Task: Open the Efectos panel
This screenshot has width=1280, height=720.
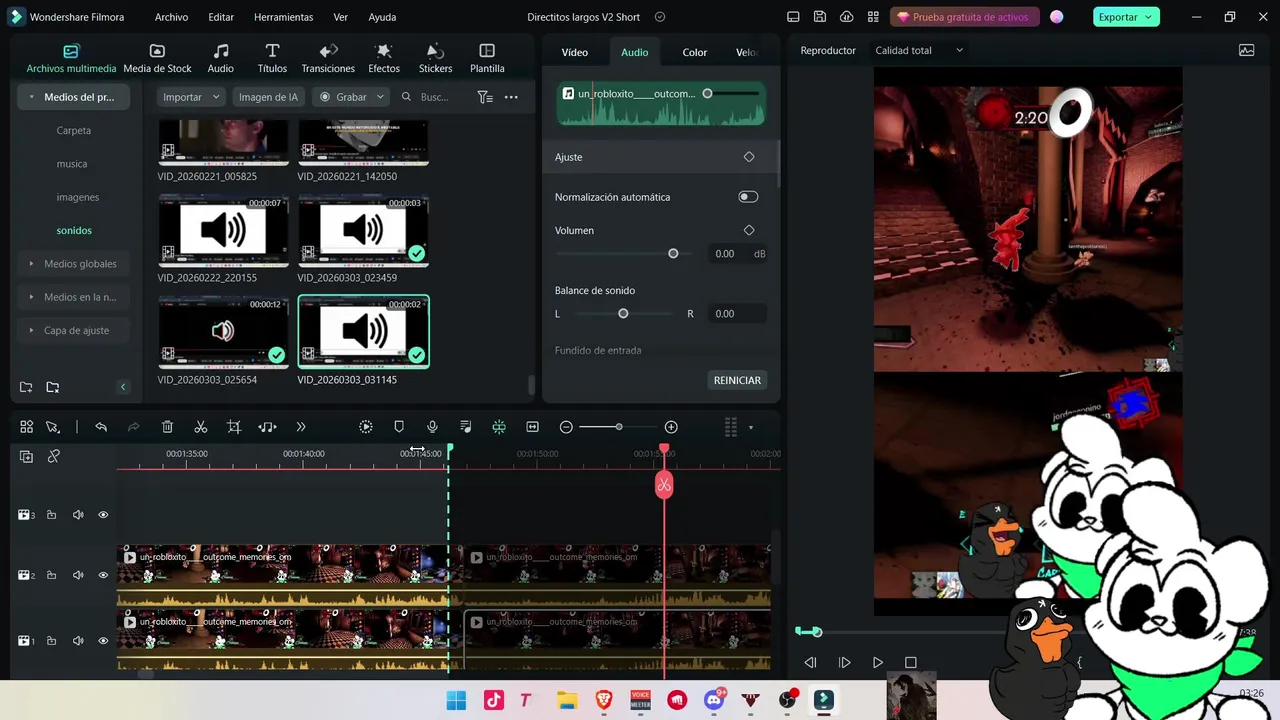Action: [x=384, y=59]
